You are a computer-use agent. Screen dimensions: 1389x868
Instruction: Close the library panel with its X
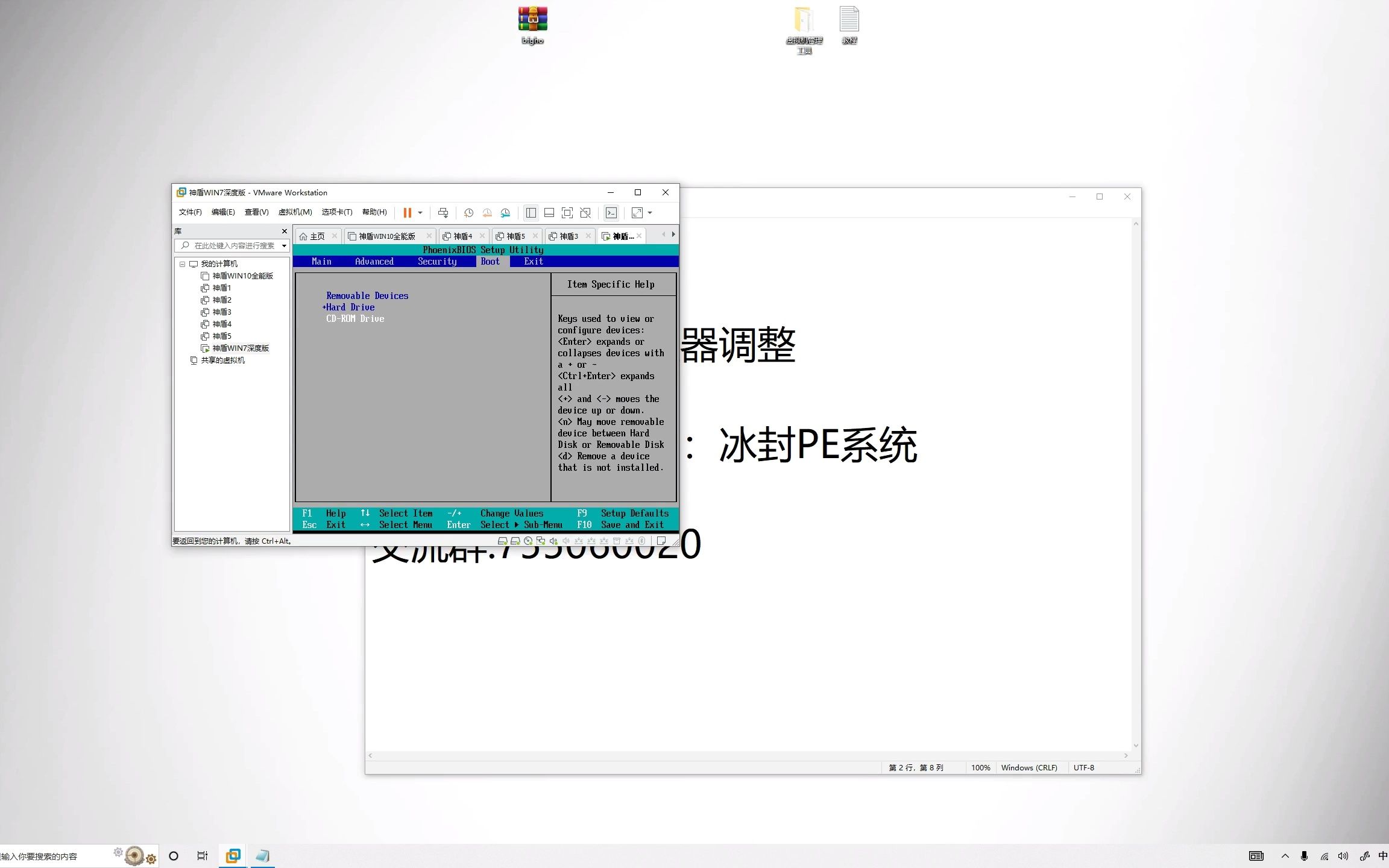[x=285, y=231]
